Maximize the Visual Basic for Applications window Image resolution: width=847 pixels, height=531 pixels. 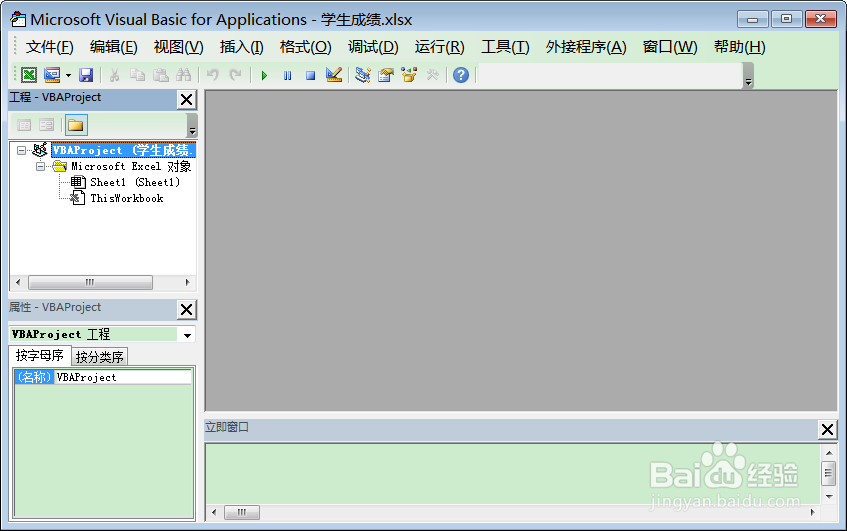tap(786, 19)
